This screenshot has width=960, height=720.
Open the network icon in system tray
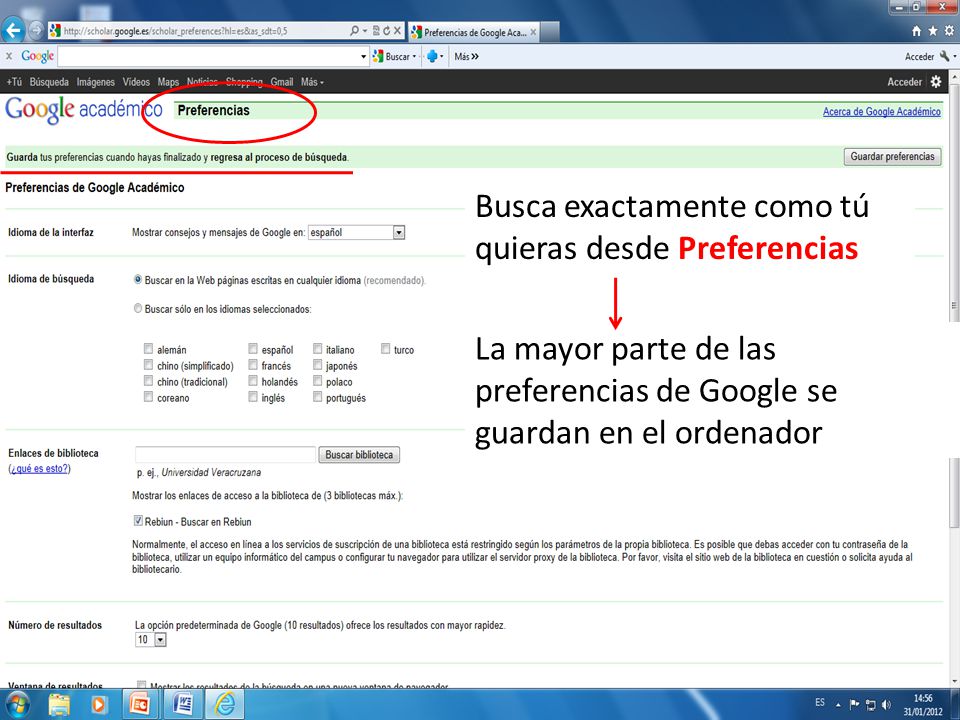871,704
